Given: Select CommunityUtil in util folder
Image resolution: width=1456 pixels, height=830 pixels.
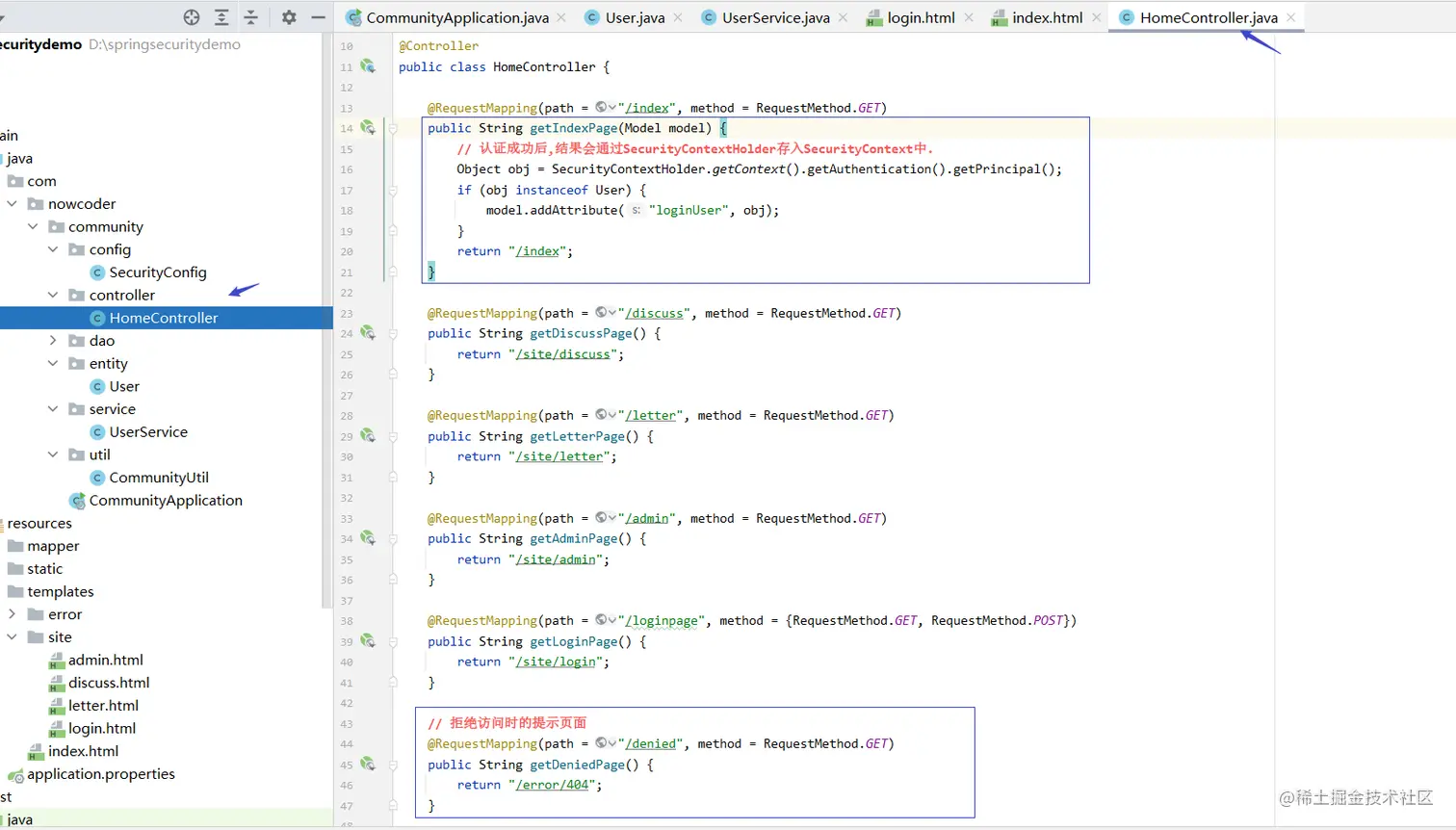Looking at the screenshot, I should (149, 478).
